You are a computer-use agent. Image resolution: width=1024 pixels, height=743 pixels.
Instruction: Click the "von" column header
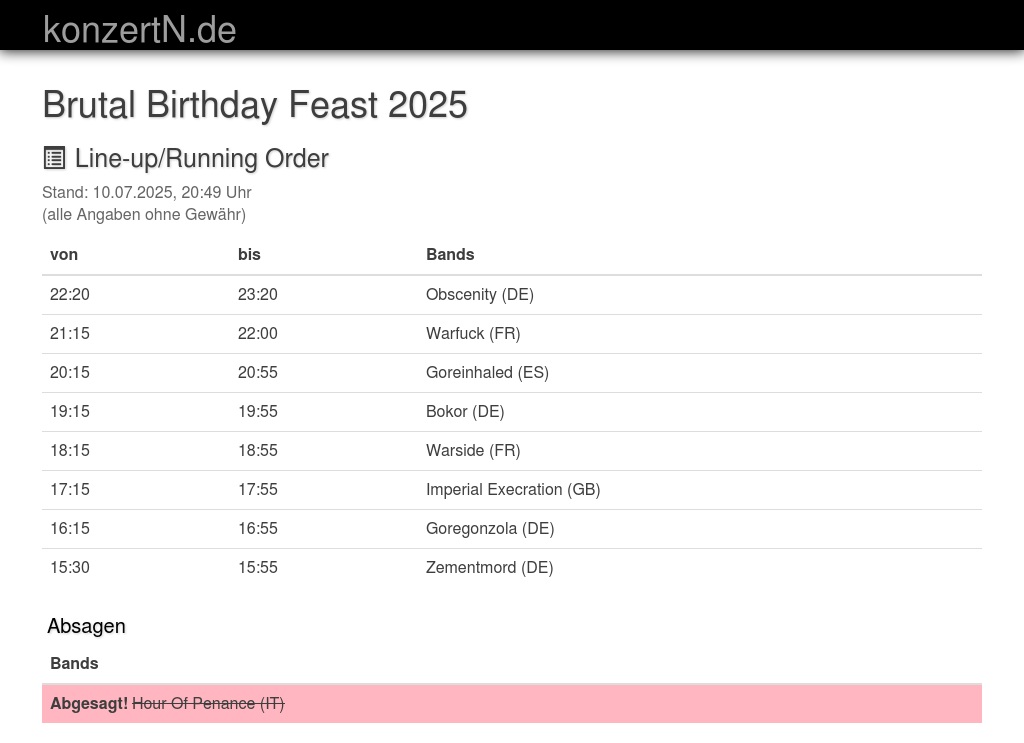coord(64,254)
